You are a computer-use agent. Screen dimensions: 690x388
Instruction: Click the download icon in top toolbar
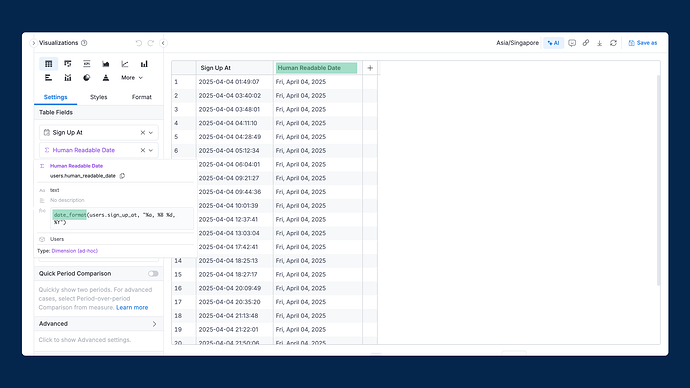[x=599, y=43]
